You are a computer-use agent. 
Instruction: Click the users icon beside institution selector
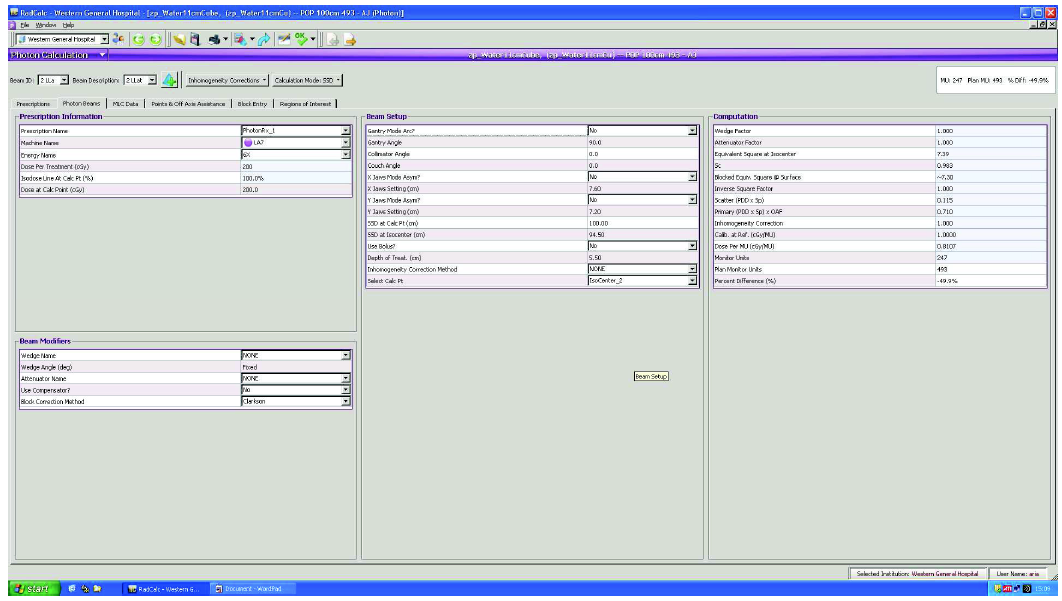tap(119, 39)
